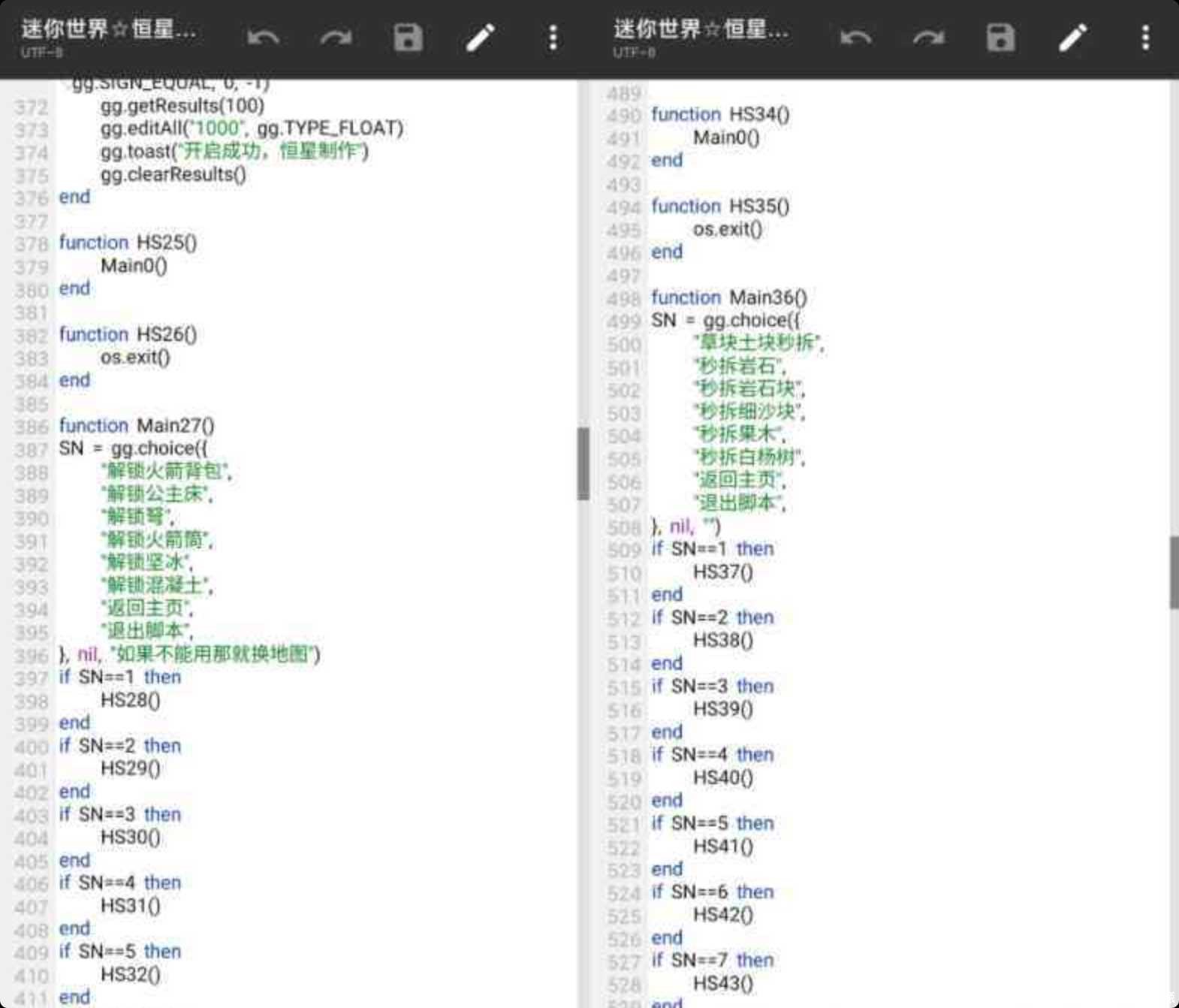Image resolution: width=1179 pixels, height=1008 pixels.
Task: Undo in the left editor pane
Action: (x=264, y=37)
